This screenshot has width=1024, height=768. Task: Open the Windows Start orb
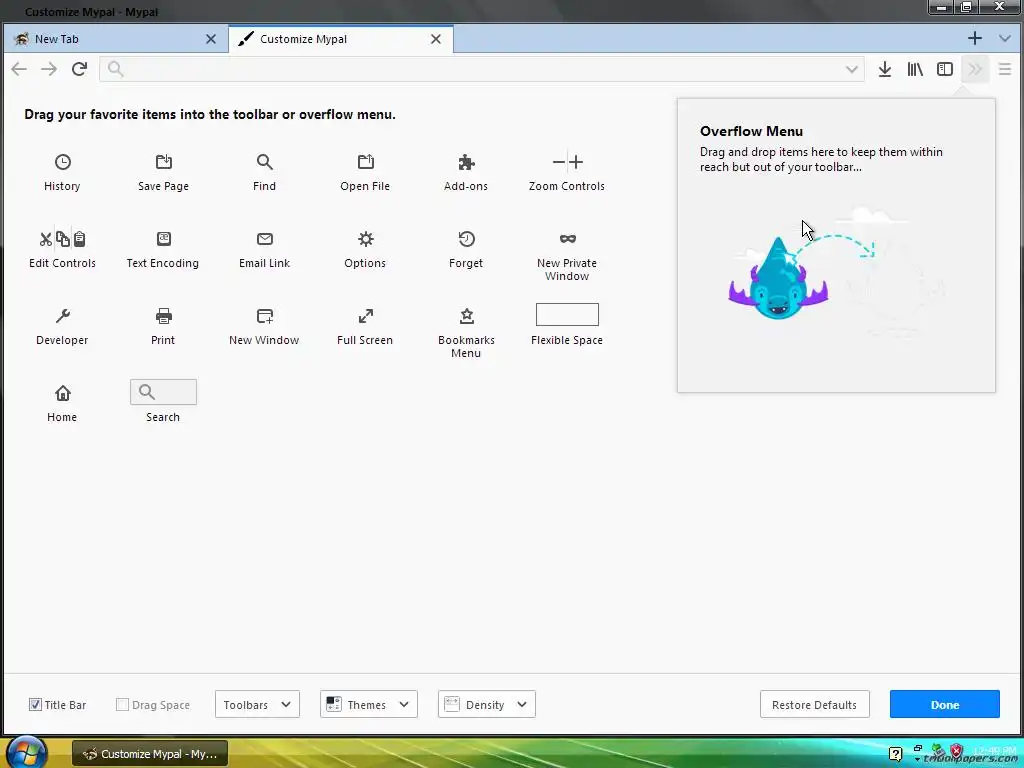click(x=26, y=752)
